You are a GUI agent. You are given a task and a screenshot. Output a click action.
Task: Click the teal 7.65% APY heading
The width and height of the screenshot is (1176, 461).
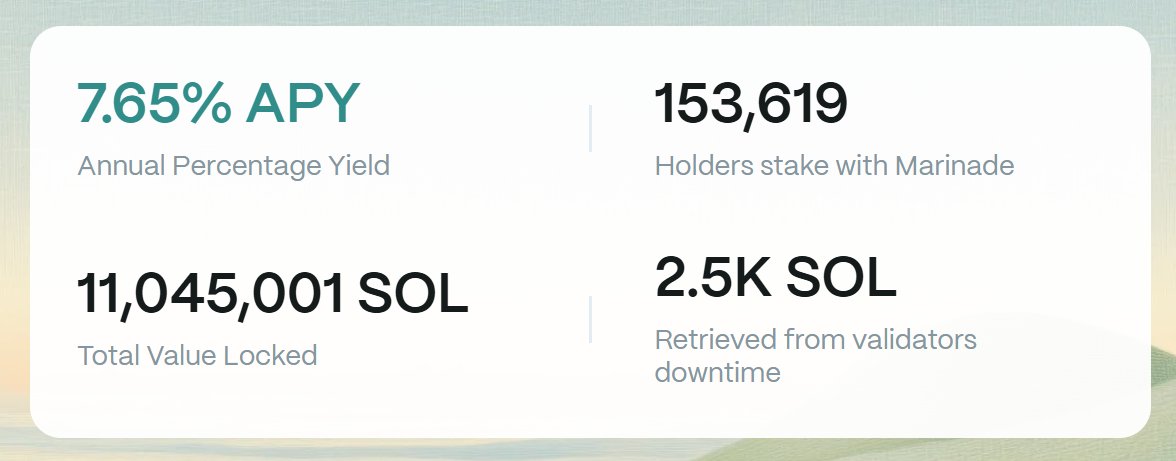[x=218, y=103]
